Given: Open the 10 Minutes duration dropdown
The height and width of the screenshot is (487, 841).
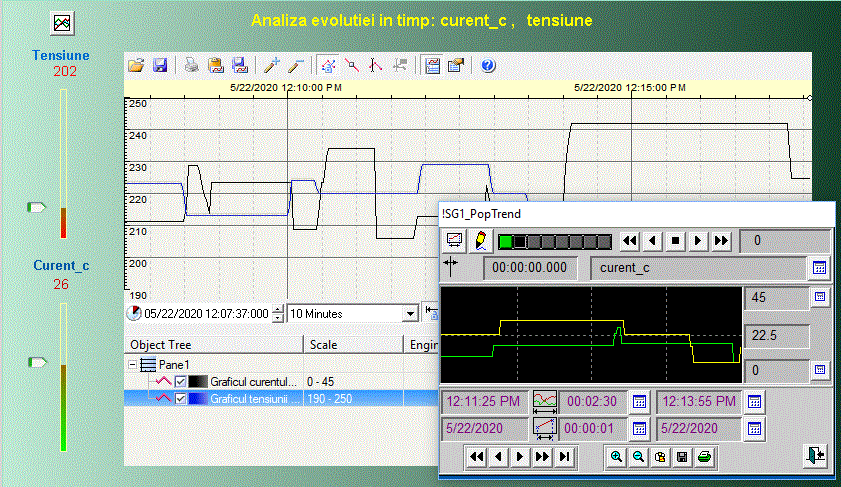Looking at the screenshot, I should [x=409, y=313].
